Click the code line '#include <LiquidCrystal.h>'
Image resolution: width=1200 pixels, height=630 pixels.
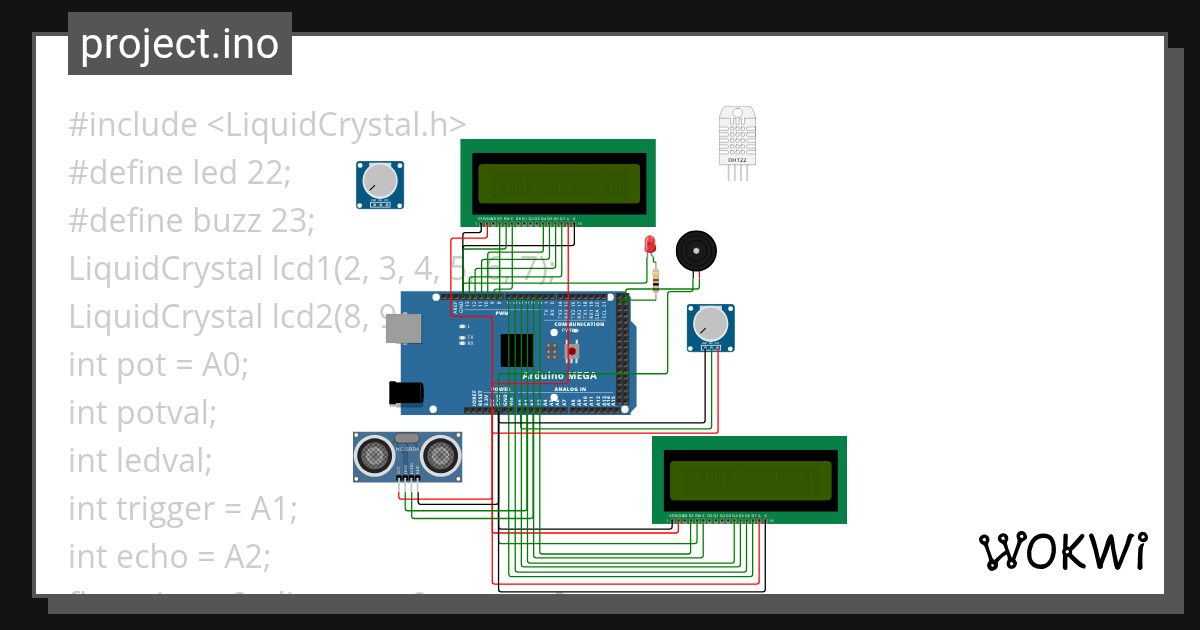tap(266, 124)
